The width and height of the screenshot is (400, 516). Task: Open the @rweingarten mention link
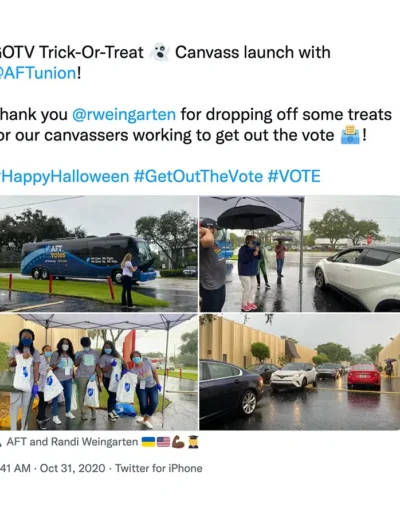coord(124,114)
